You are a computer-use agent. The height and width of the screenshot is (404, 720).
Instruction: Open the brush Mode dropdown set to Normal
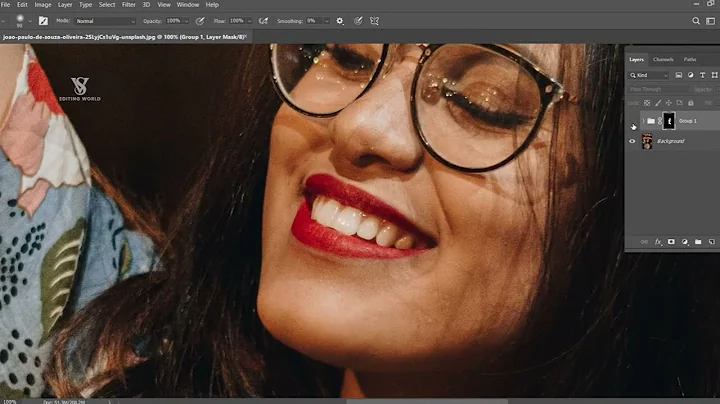click(x=105, y=21)
